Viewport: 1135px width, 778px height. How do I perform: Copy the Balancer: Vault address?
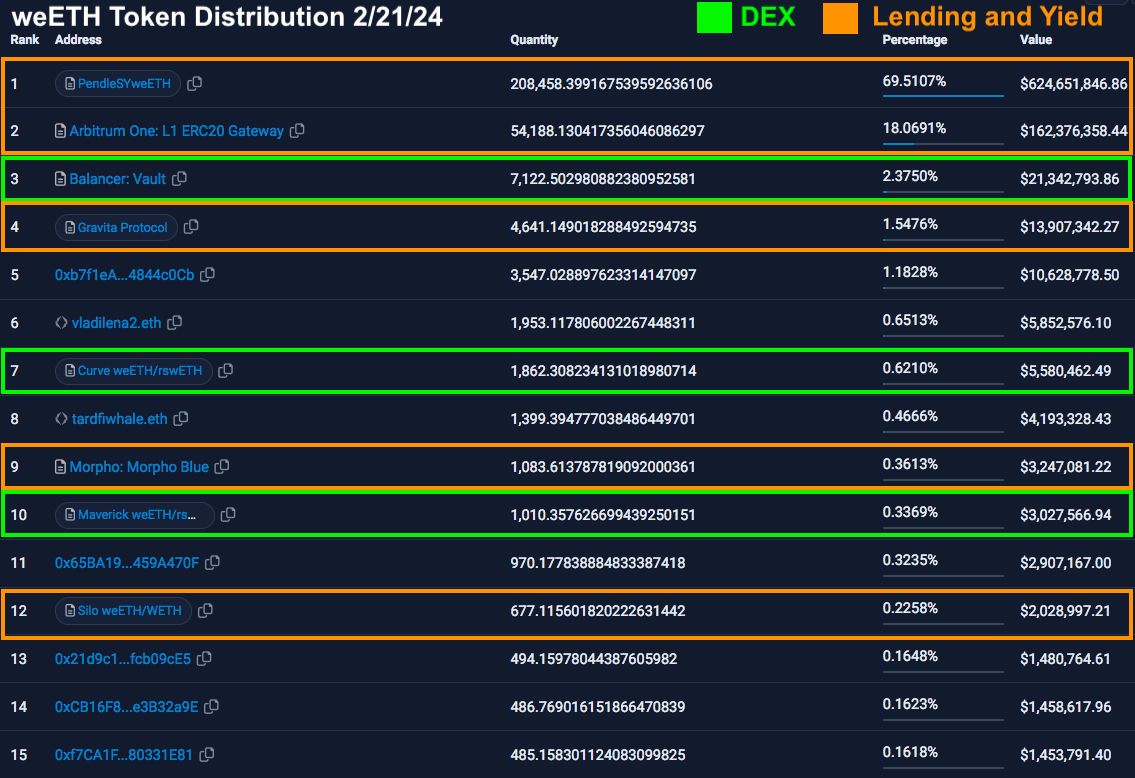click(179, 179)
